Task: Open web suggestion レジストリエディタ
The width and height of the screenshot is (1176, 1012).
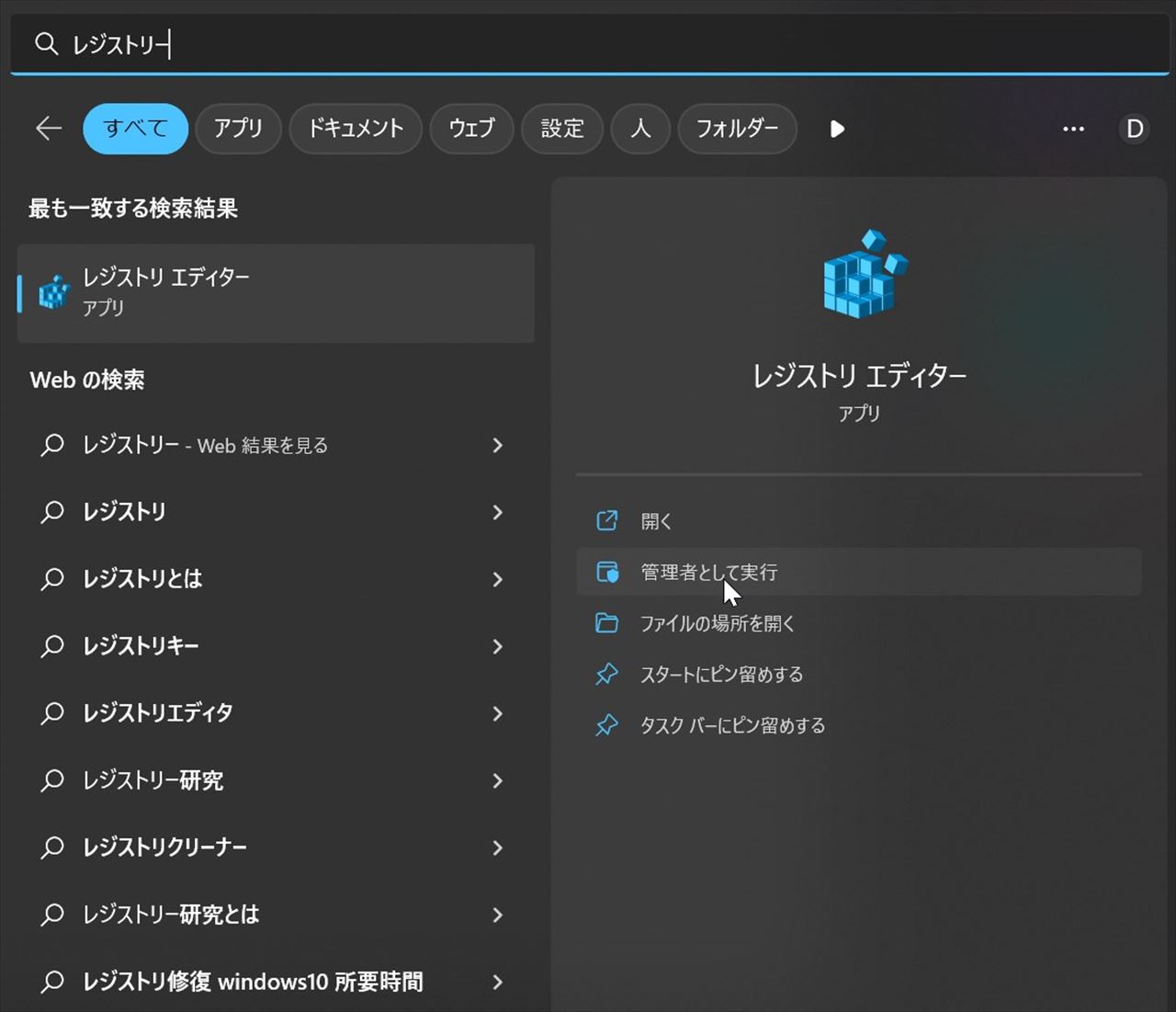Action: [x=276, y=713]
